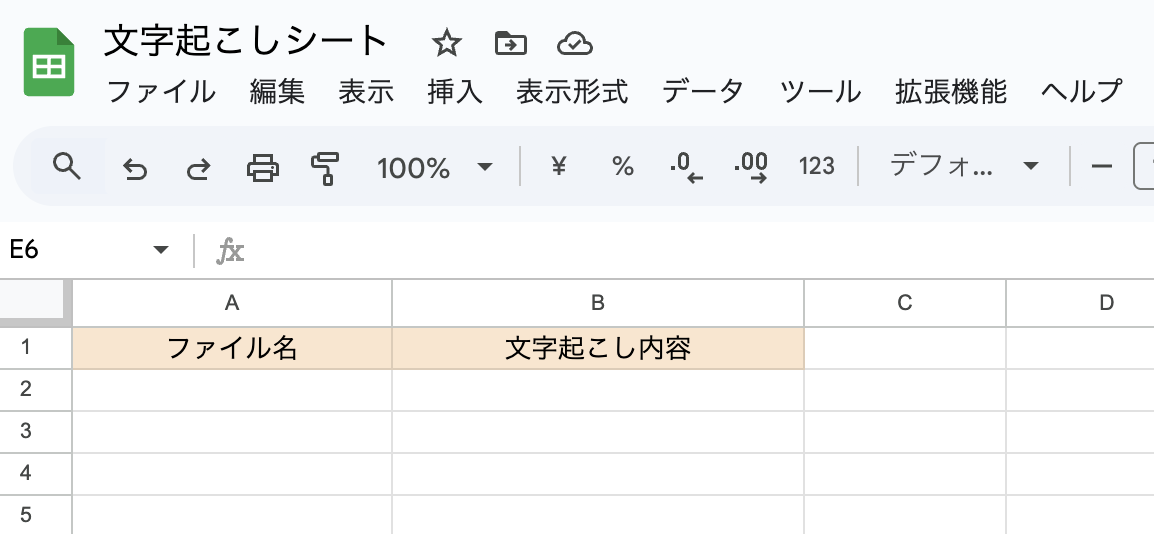Open the name box dropdown arrow

161,250
